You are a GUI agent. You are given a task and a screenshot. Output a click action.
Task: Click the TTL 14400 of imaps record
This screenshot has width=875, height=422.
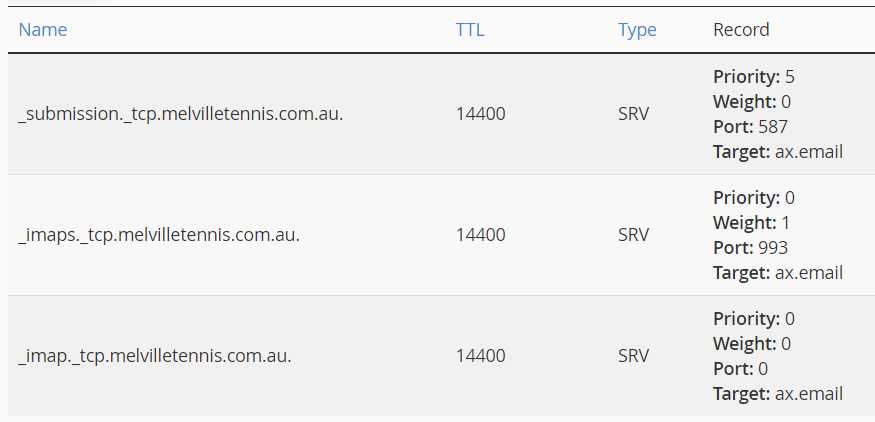[x=480, y=235]
